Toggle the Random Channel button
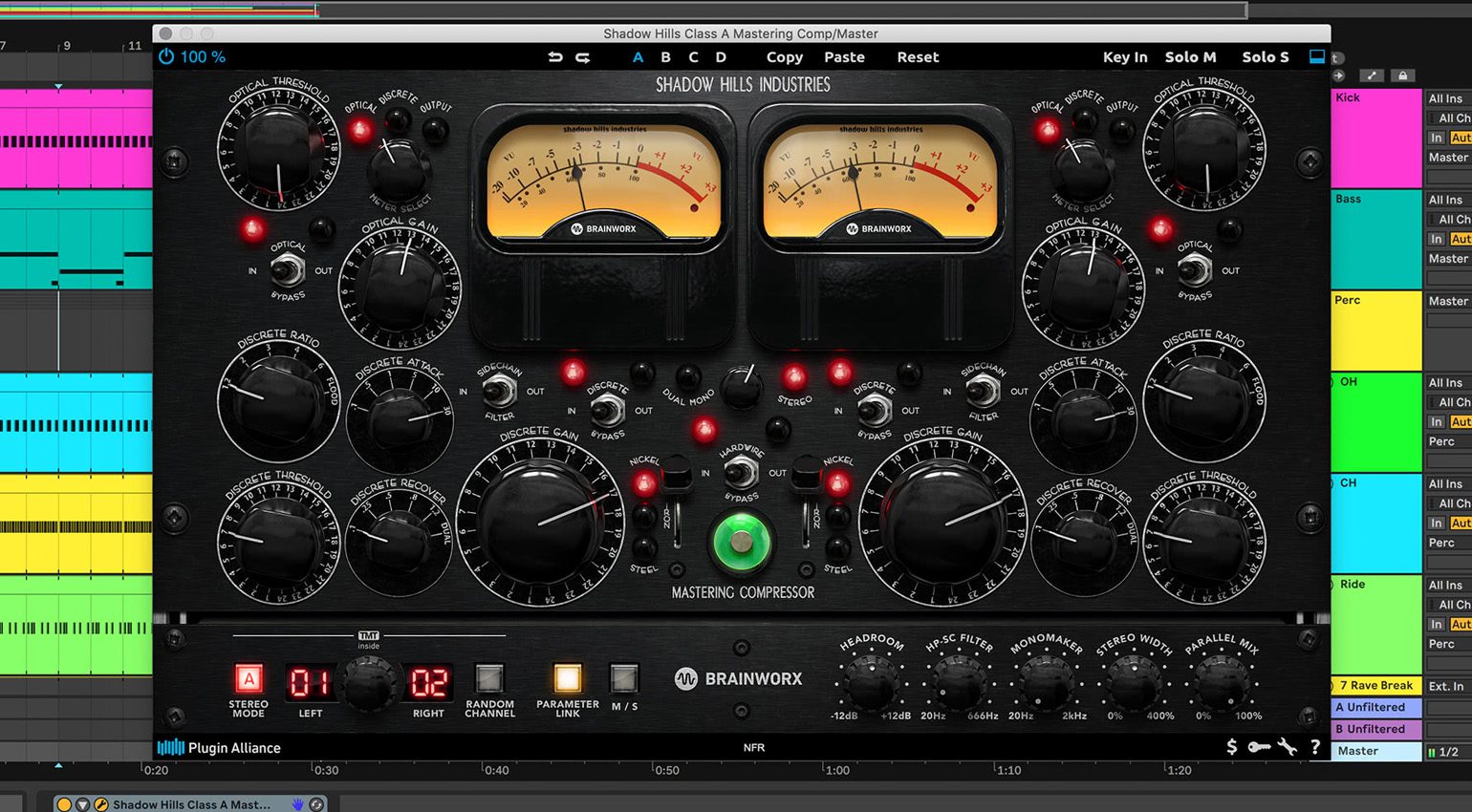Viewport: 1472px width, 812px height. coord(489,679)
